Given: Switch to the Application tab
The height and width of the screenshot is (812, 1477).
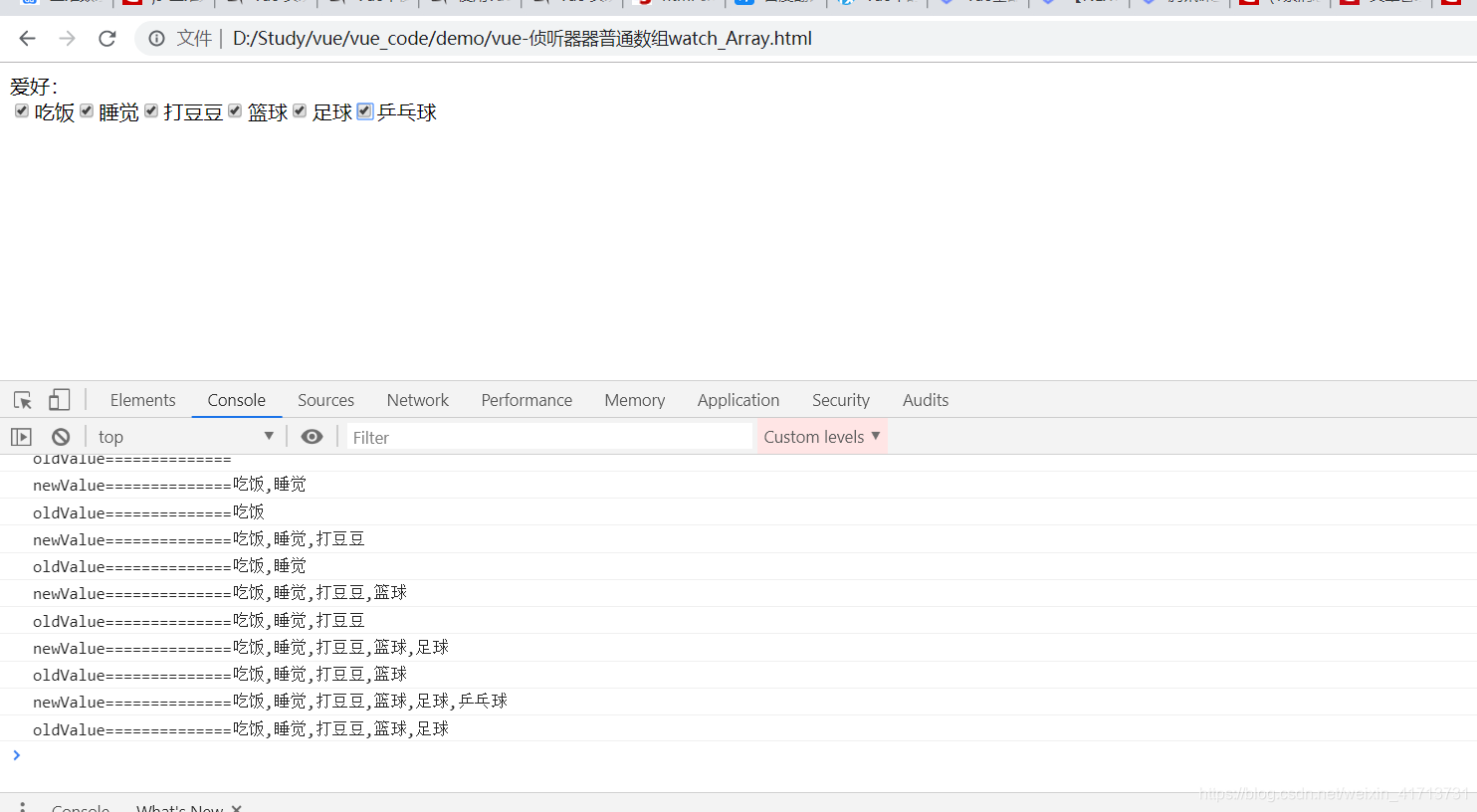Looking at the screenshot, I should (x=738, y=400).
